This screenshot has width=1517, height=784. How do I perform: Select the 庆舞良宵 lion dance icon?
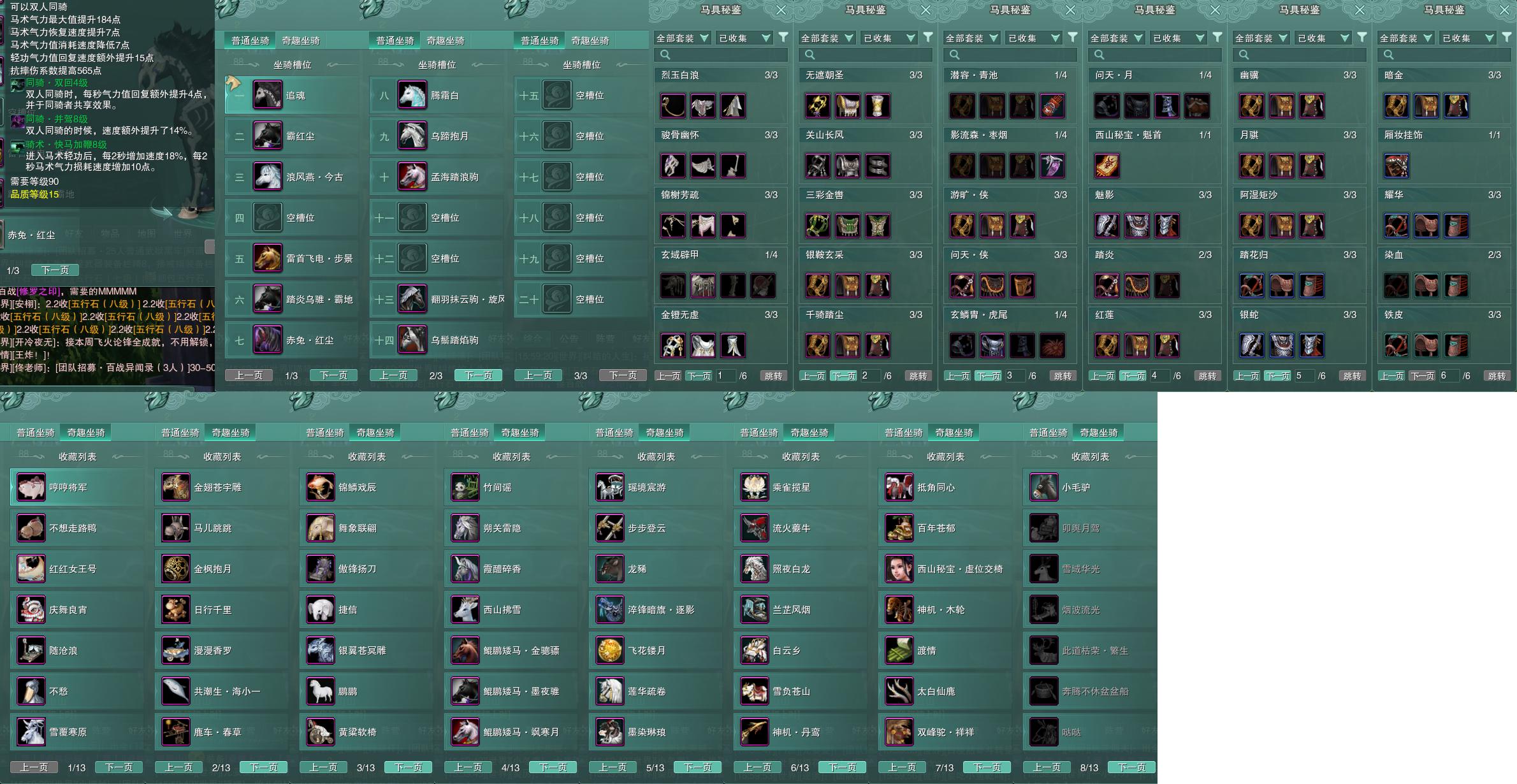pos(31,609)
